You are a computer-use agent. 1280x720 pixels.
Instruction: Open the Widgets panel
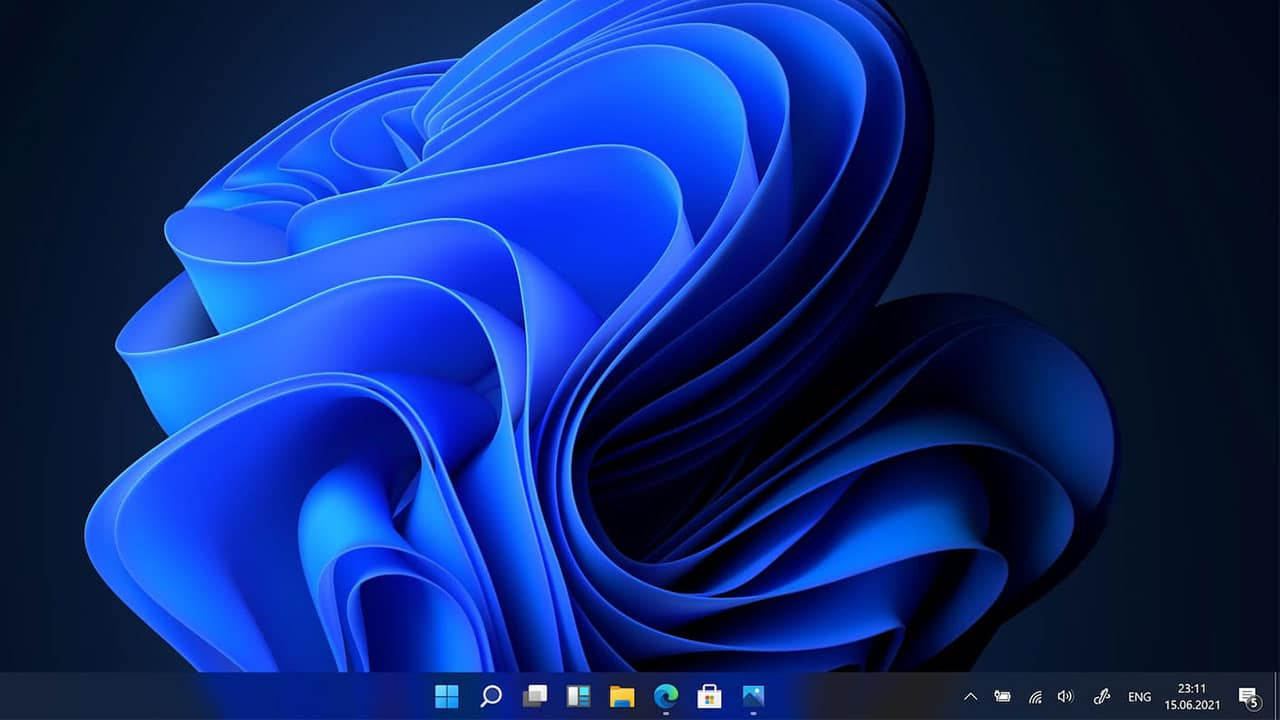click(x=578, y=695)
